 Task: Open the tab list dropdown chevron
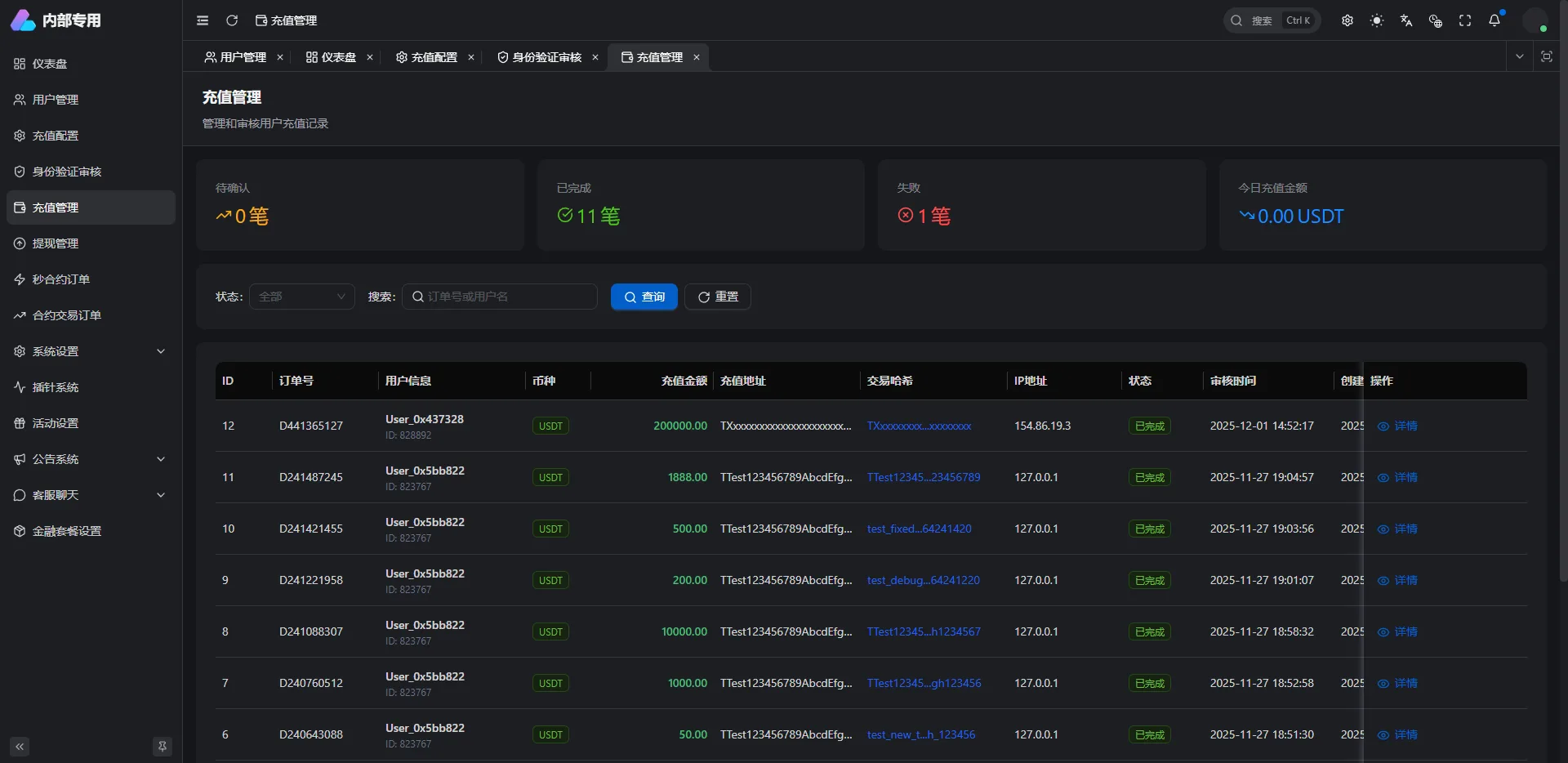(x=1520, y=56)
